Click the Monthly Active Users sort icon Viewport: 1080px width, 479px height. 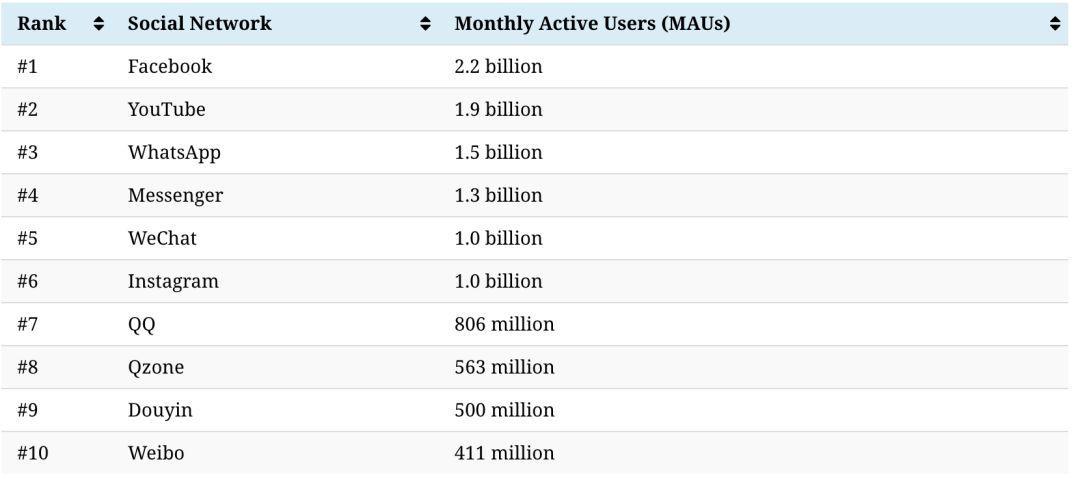[x=1055, y=24]
